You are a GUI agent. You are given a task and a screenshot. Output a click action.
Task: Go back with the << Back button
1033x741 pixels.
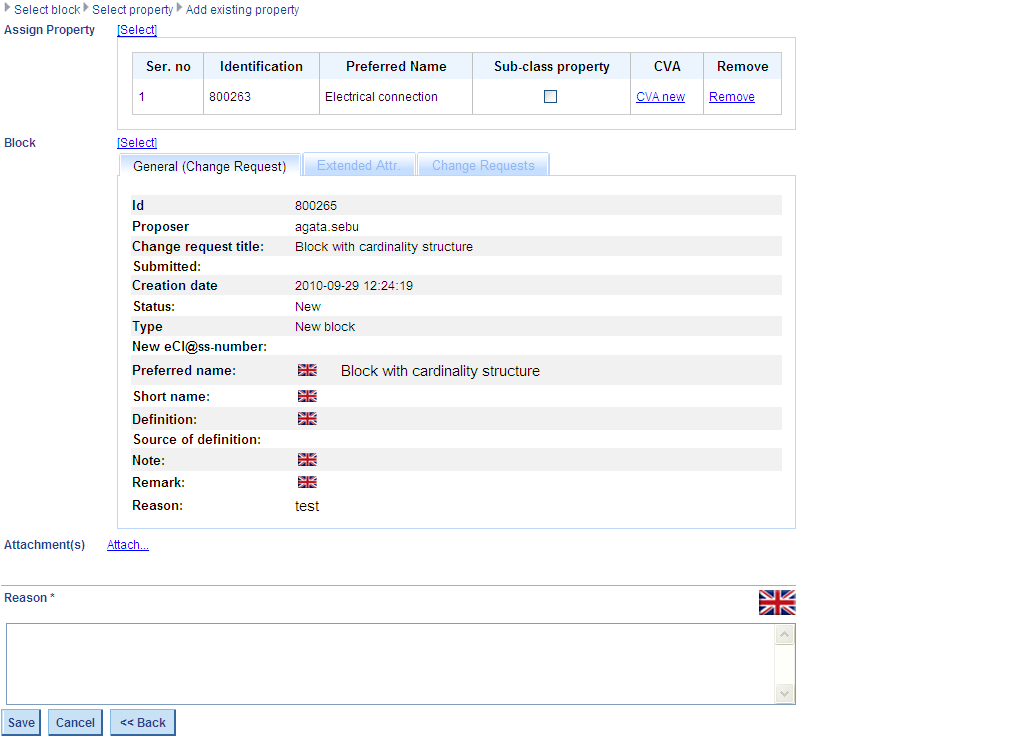pos(143,723)
